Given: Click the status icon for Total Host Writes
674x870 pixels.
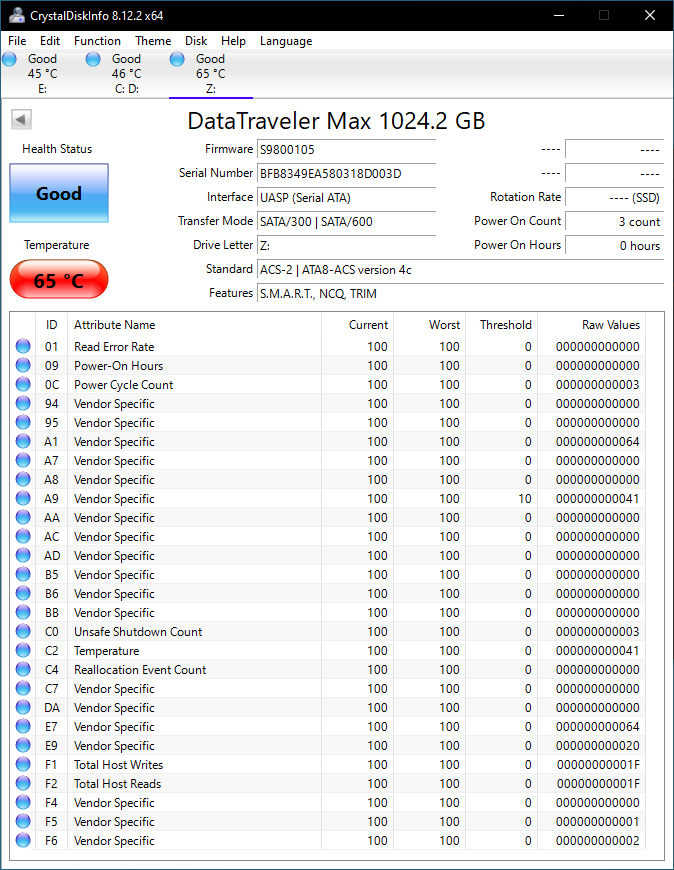Looking at the screenshot, I should [x=23, y=764].
